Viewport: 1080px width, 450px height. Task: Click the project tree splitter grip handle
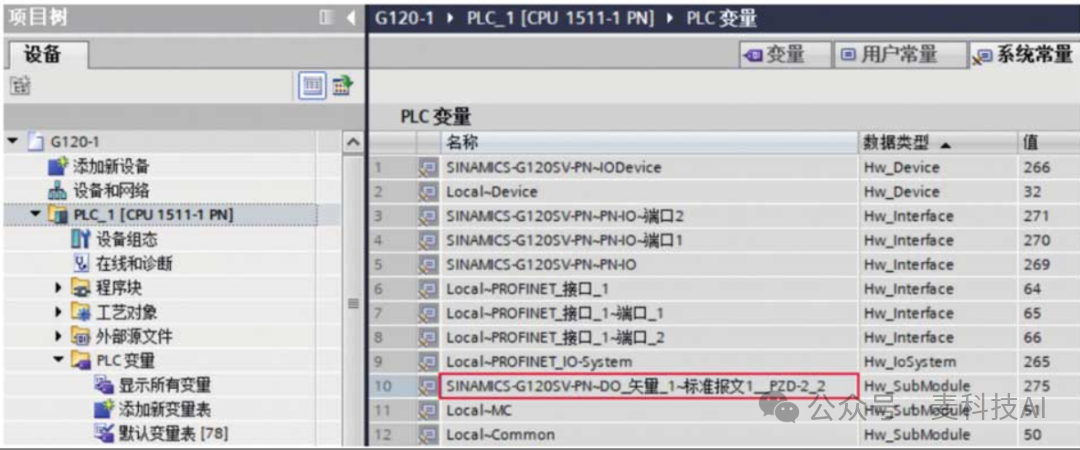click(x=353, y=304)
